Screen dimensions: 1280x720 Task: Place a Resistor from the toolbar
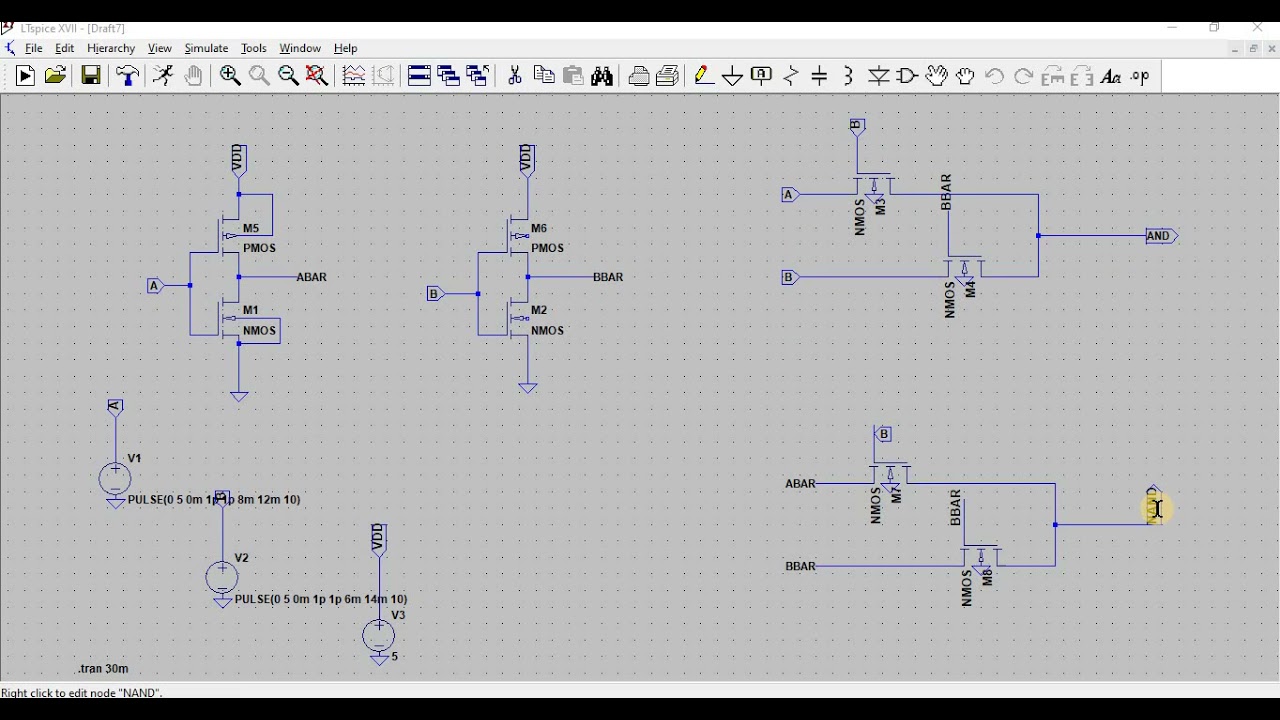click(x=791, y=76)
